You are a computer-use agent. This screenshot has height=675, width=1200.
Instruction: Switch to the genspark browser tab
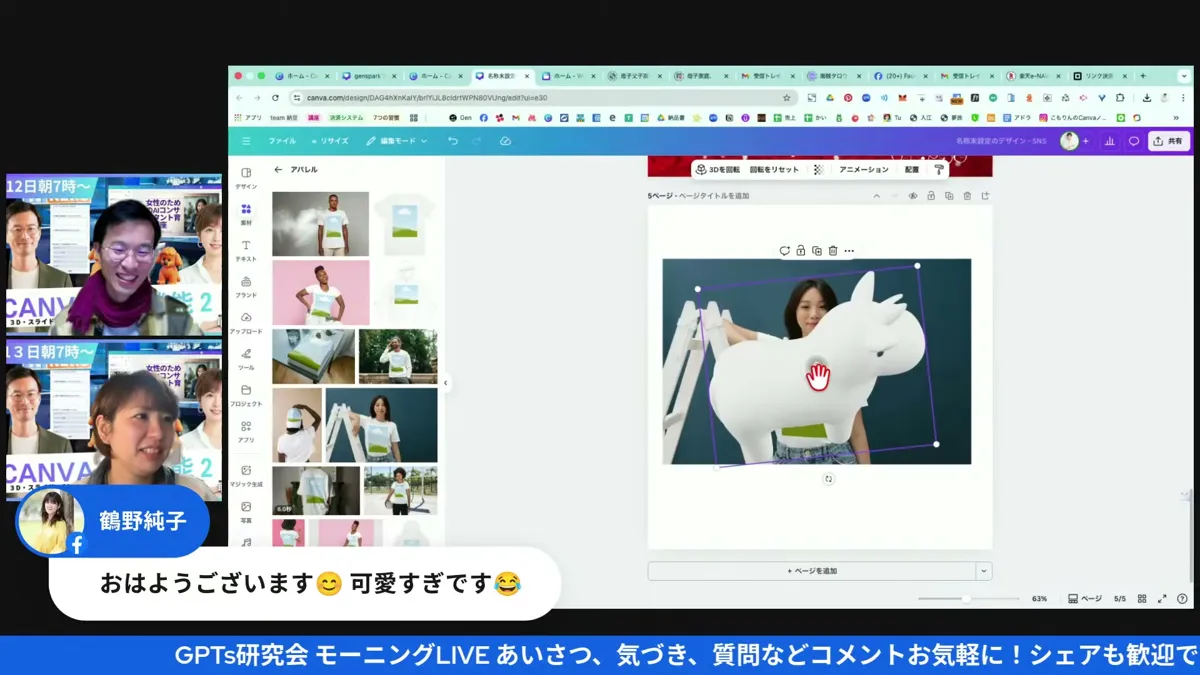coord(368,76)
